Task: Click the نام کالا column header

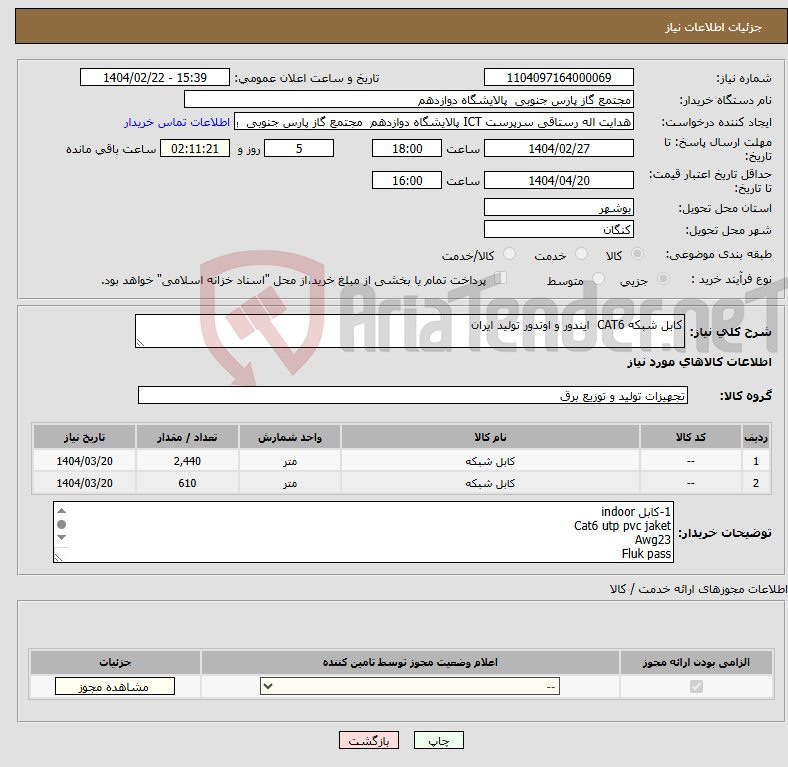Action: coord(490,437)
